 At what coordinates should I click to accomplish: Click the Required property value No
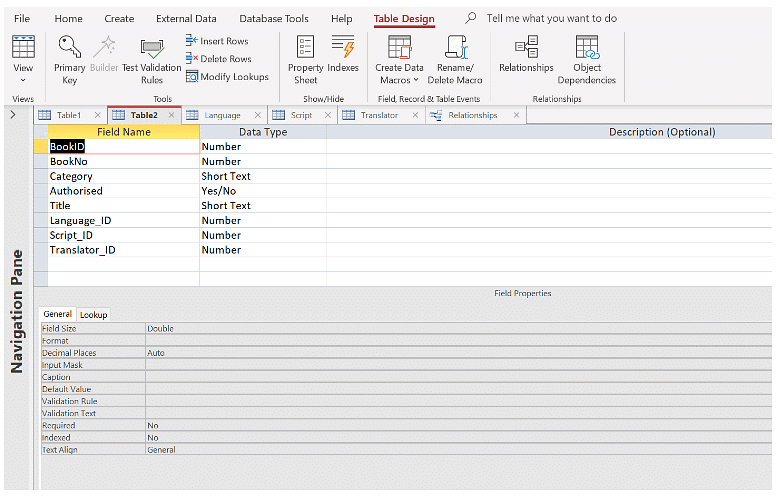coord(458,426)
